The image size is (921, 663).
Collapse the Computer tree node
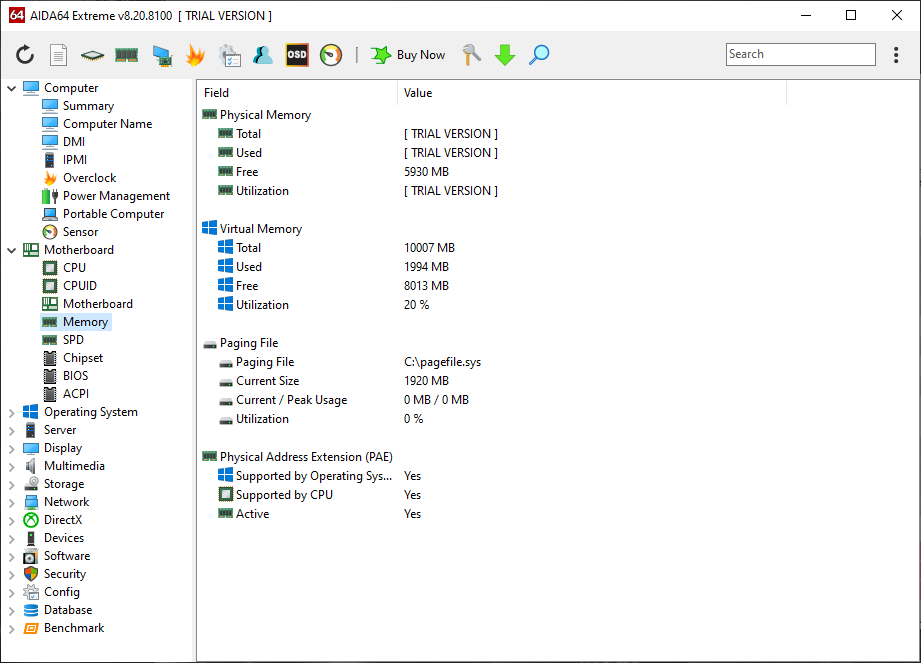coord(12,88)
